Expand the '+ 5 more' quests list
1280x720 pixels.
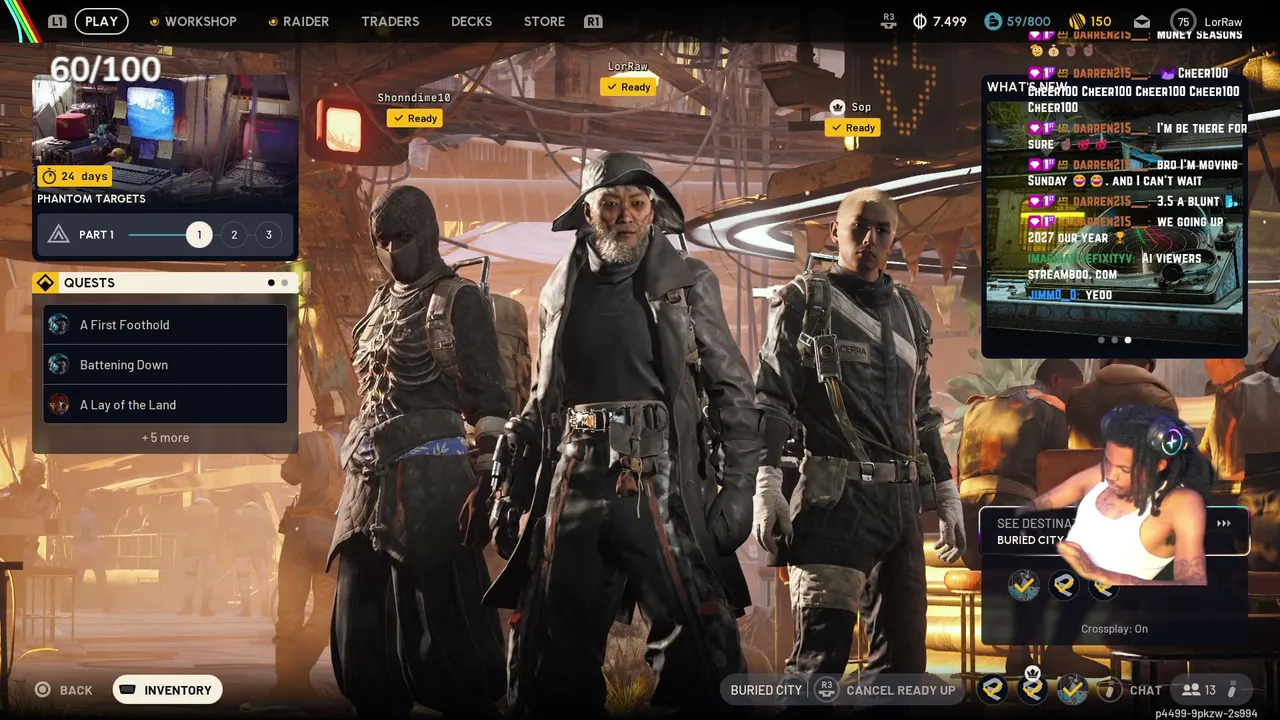pyautogui.click(x=165, y=437)
